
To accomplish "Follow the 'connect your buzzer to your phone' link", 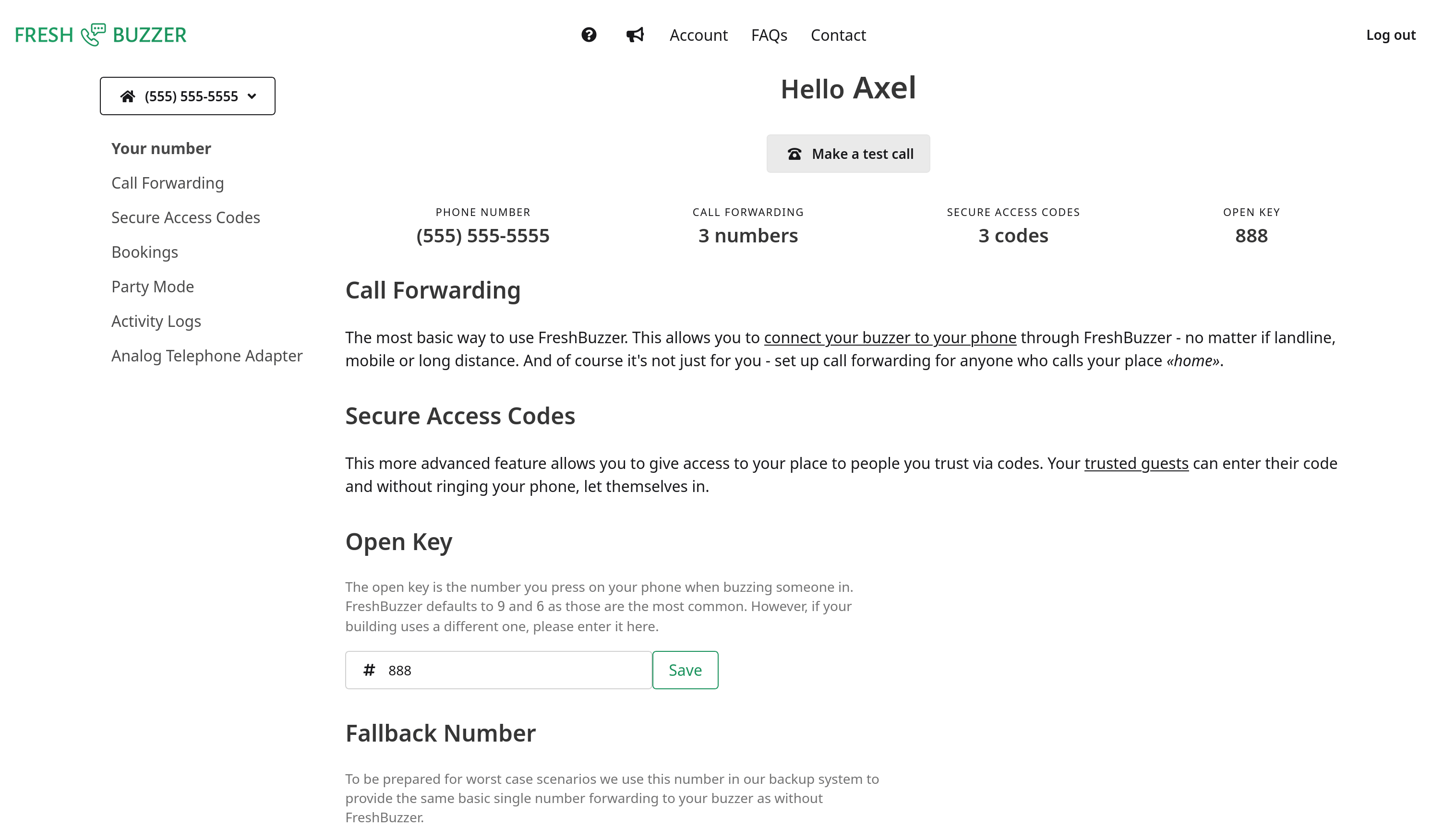I will [x=890, y=337].
